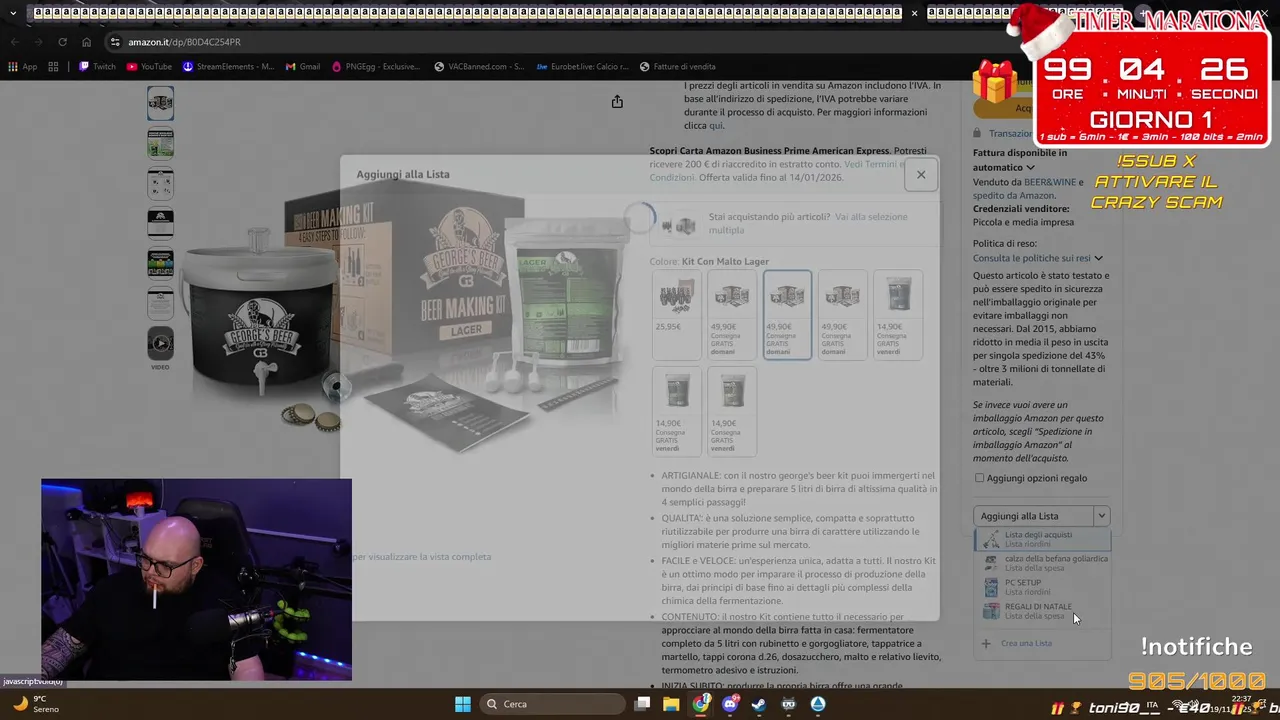
Task: Open the Fatture di vendita bookmark
Action: (677, 67)
